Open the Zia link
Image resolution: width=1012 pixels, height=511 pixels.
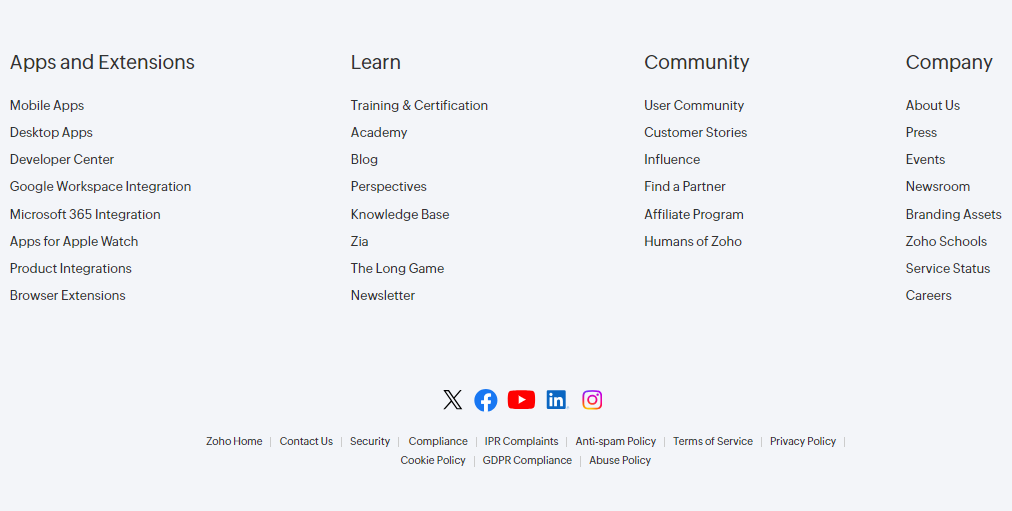(359, 241)
